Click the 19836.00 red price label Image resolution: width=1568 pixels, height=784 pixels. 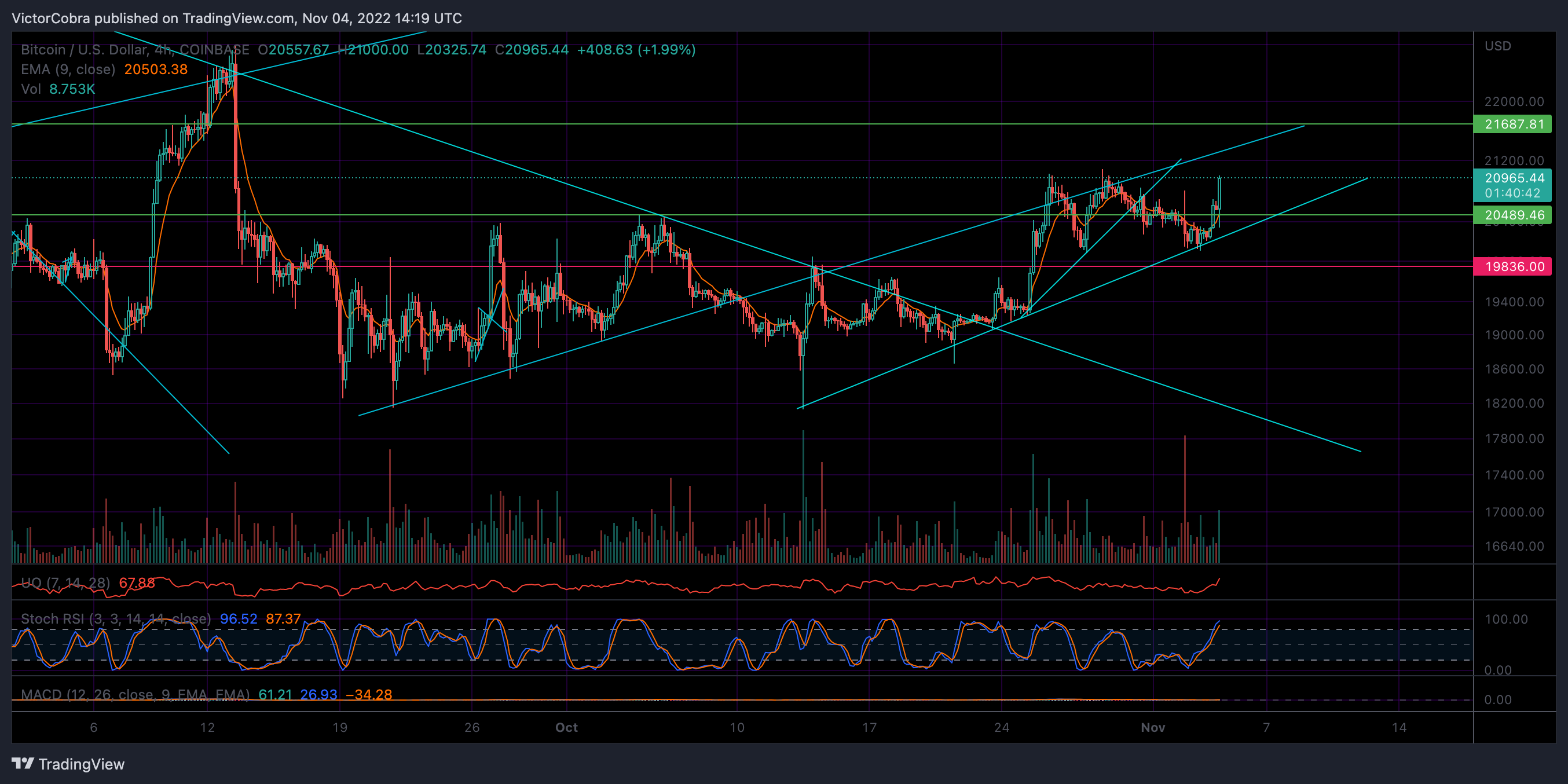coord(1512,266)
